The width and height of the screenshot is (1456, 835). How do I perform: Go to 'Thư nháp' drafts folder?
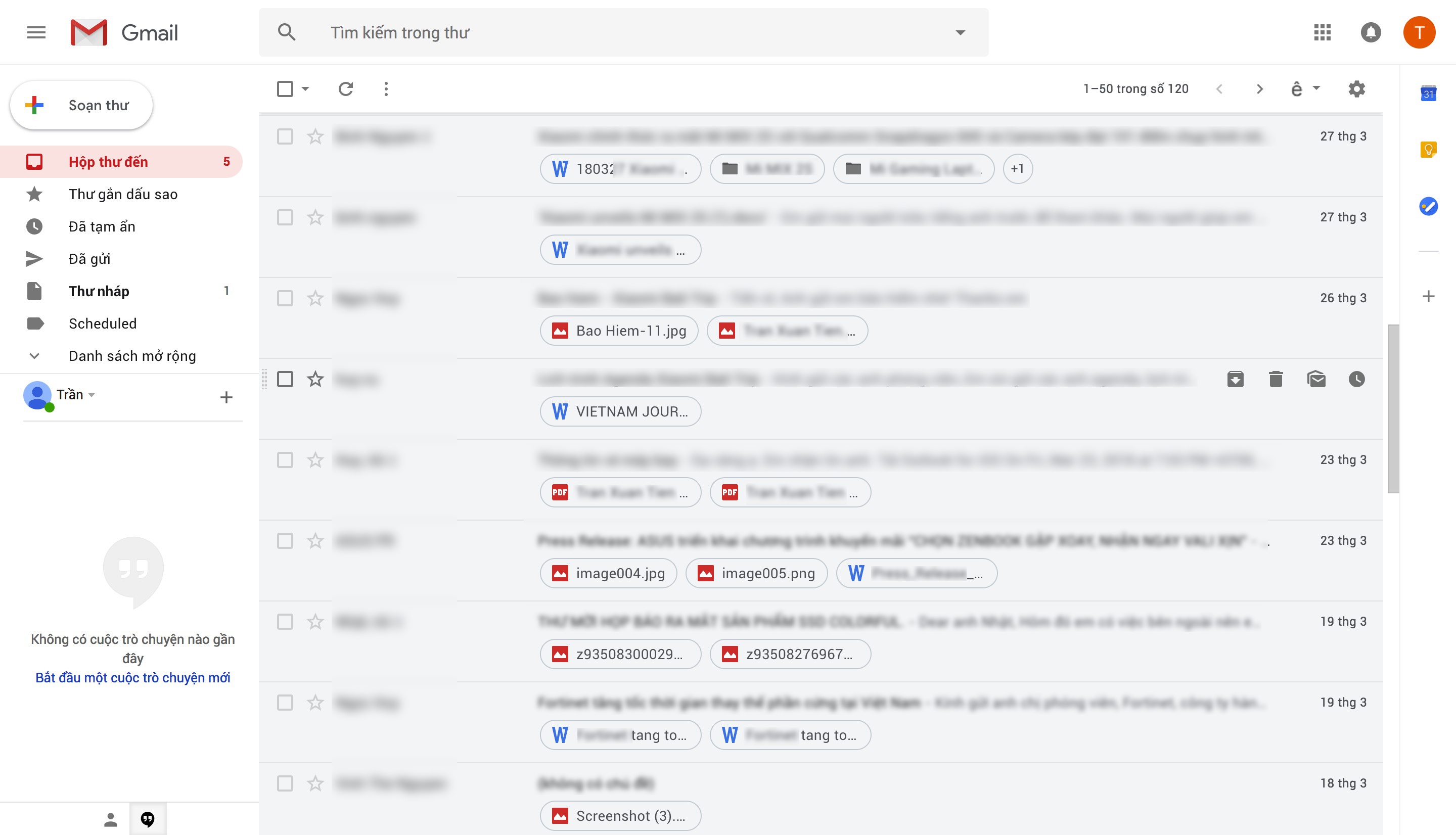pyautogui.click(x=99, y=291)
